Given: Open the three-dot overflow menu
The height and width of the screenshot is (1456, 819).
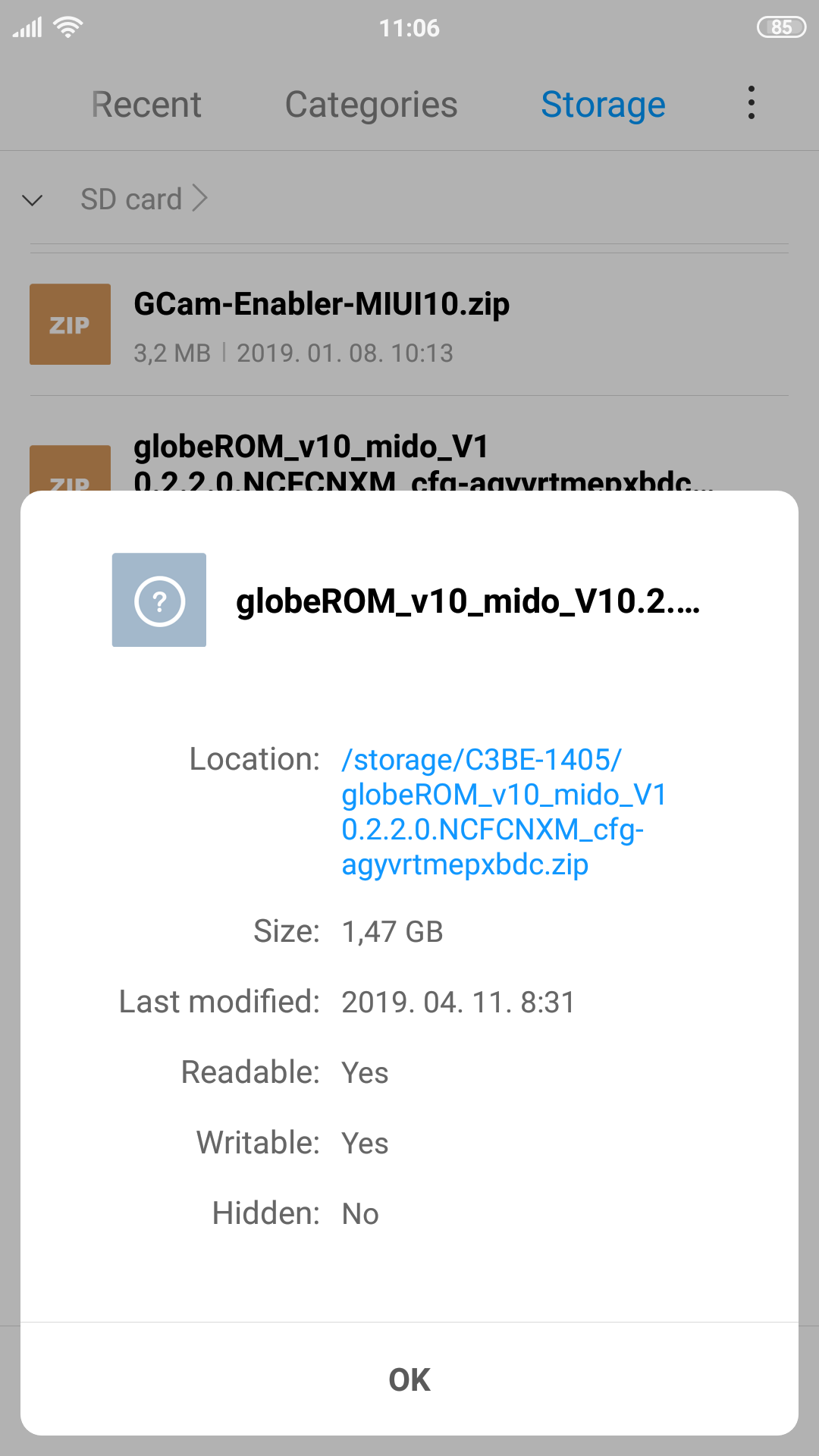Looking at the screenshot, I should (751, 103).
